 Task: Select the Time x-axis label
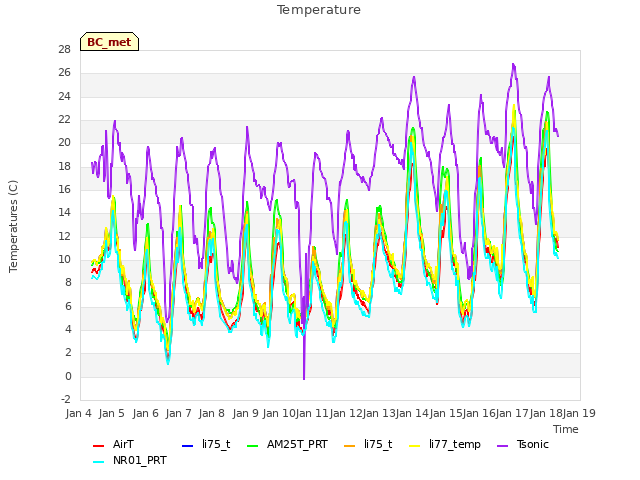click(566, 429)
